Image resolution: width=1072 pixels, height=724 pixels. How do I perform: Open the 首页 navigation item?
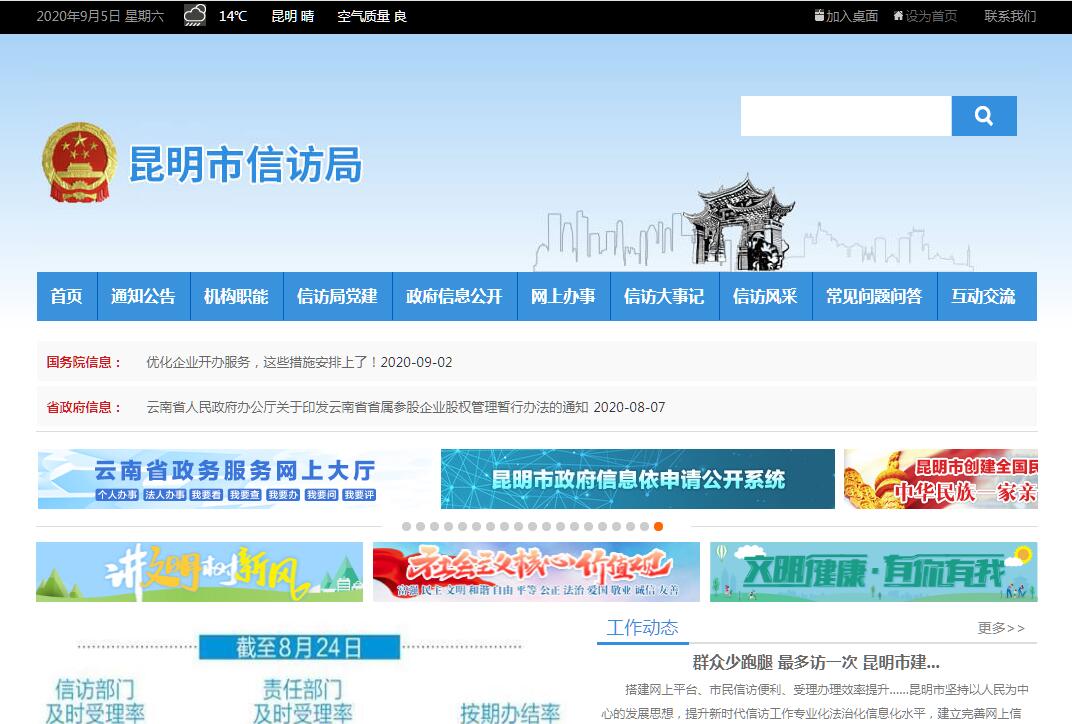pyautogui.click(x=66, y=296)
